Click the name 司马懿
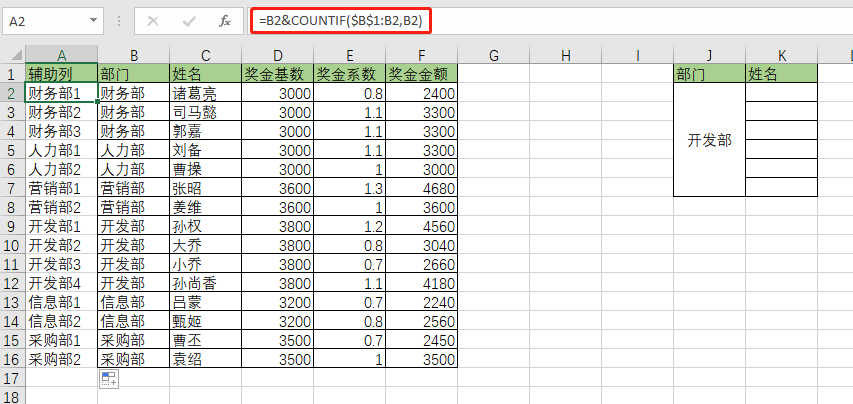Screen dimensions: 853x404 [x=194, y=112]
